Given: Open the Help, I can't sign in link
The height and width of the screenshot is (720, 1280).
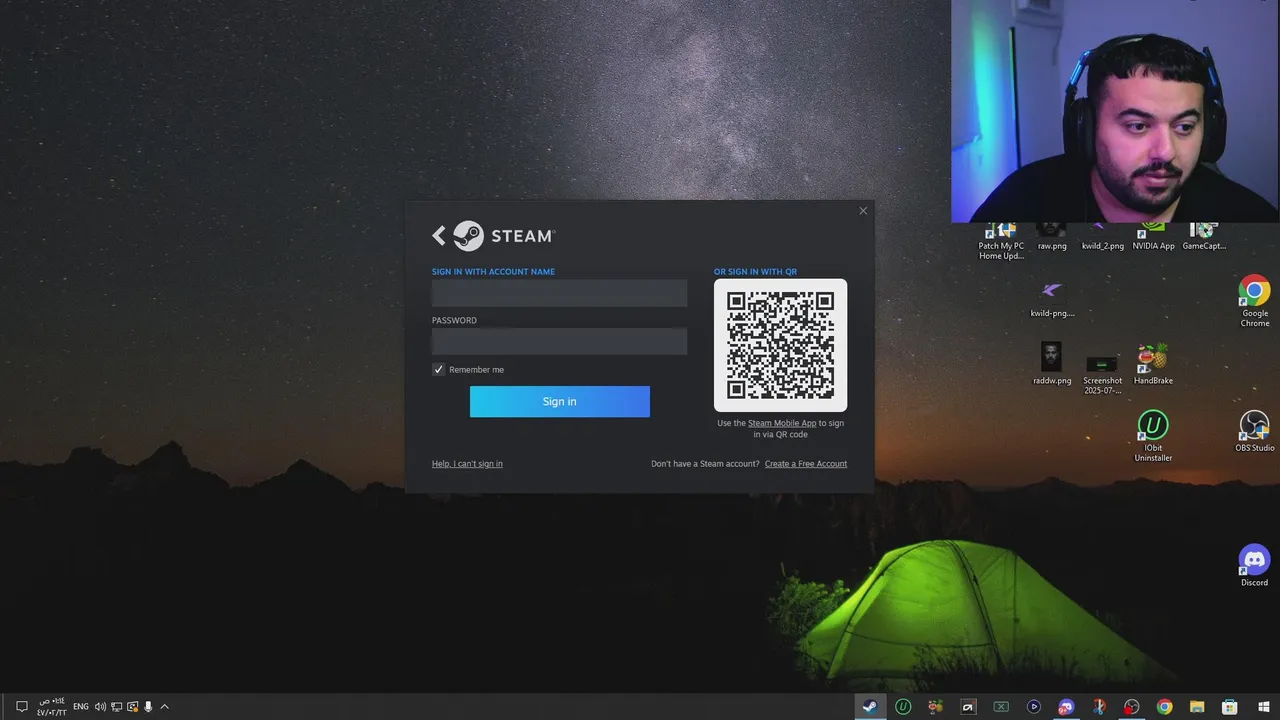Looking at the screenshot, I should pyautogui.click(x=467, y=464).
